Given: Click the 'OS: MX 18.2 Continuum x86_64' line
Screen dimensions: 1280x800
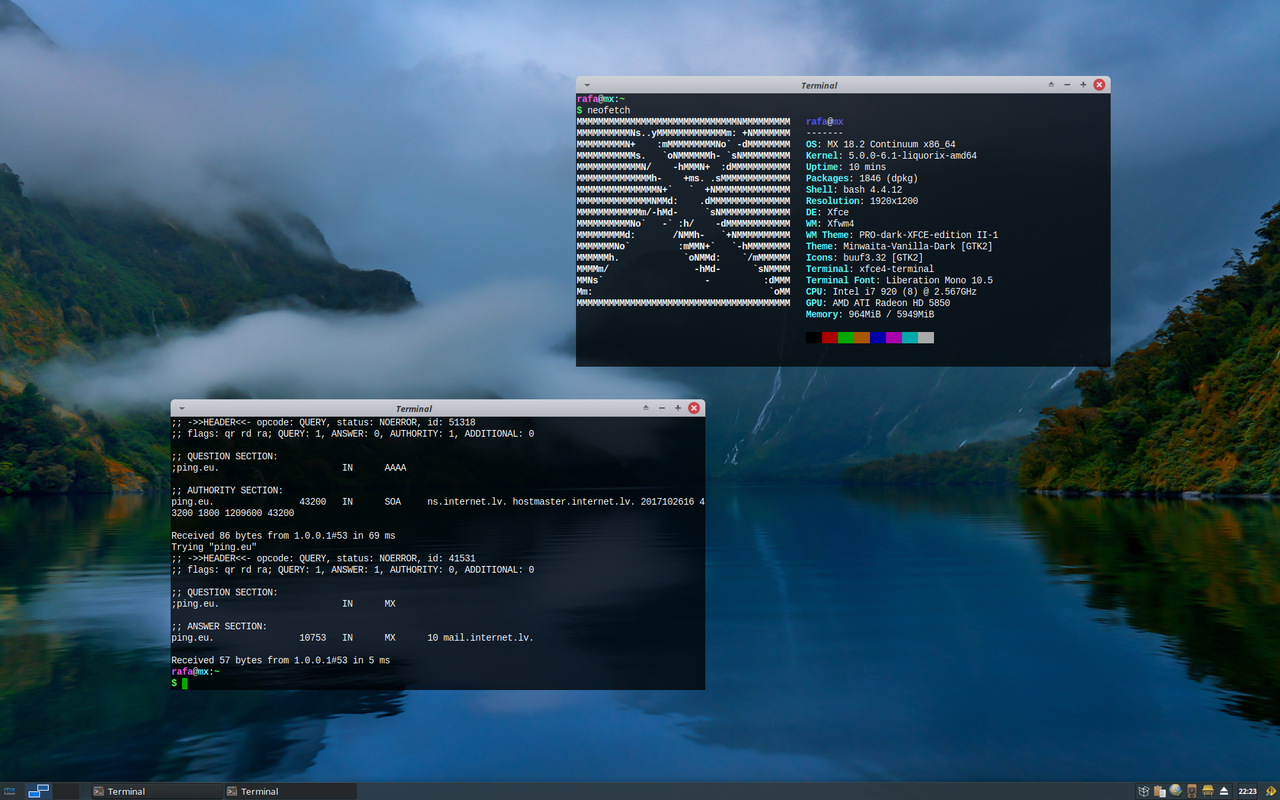Looking at the screenshot, I should pos(881,144).
